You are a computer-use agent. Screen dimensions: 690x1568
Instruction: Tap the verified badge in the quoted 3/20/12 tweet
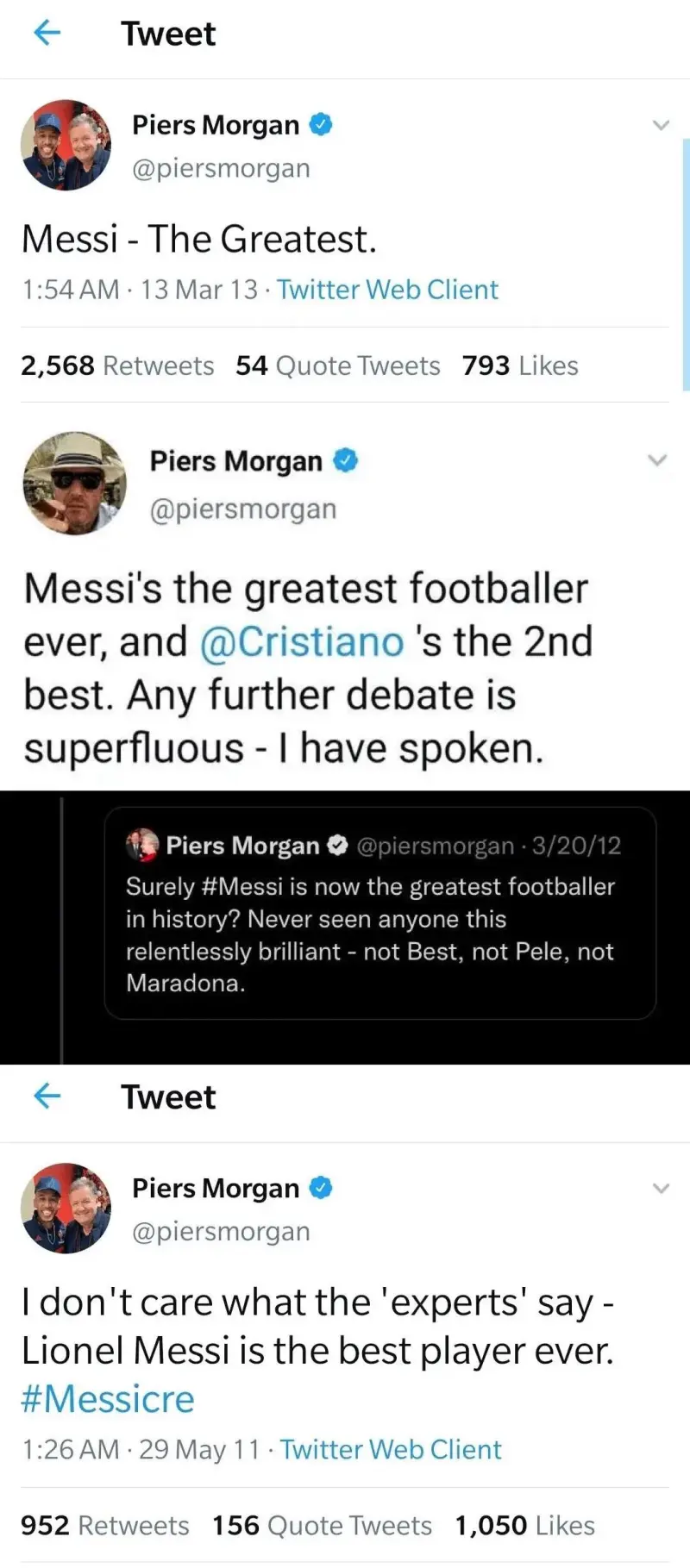pos(338,846)
